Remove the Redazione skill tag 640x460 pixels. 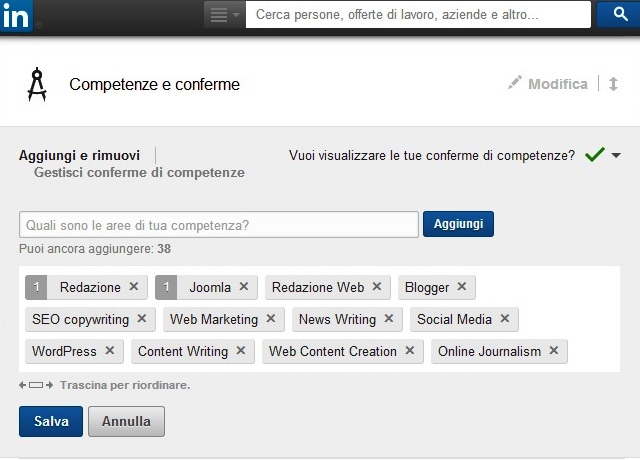(134, 287)
